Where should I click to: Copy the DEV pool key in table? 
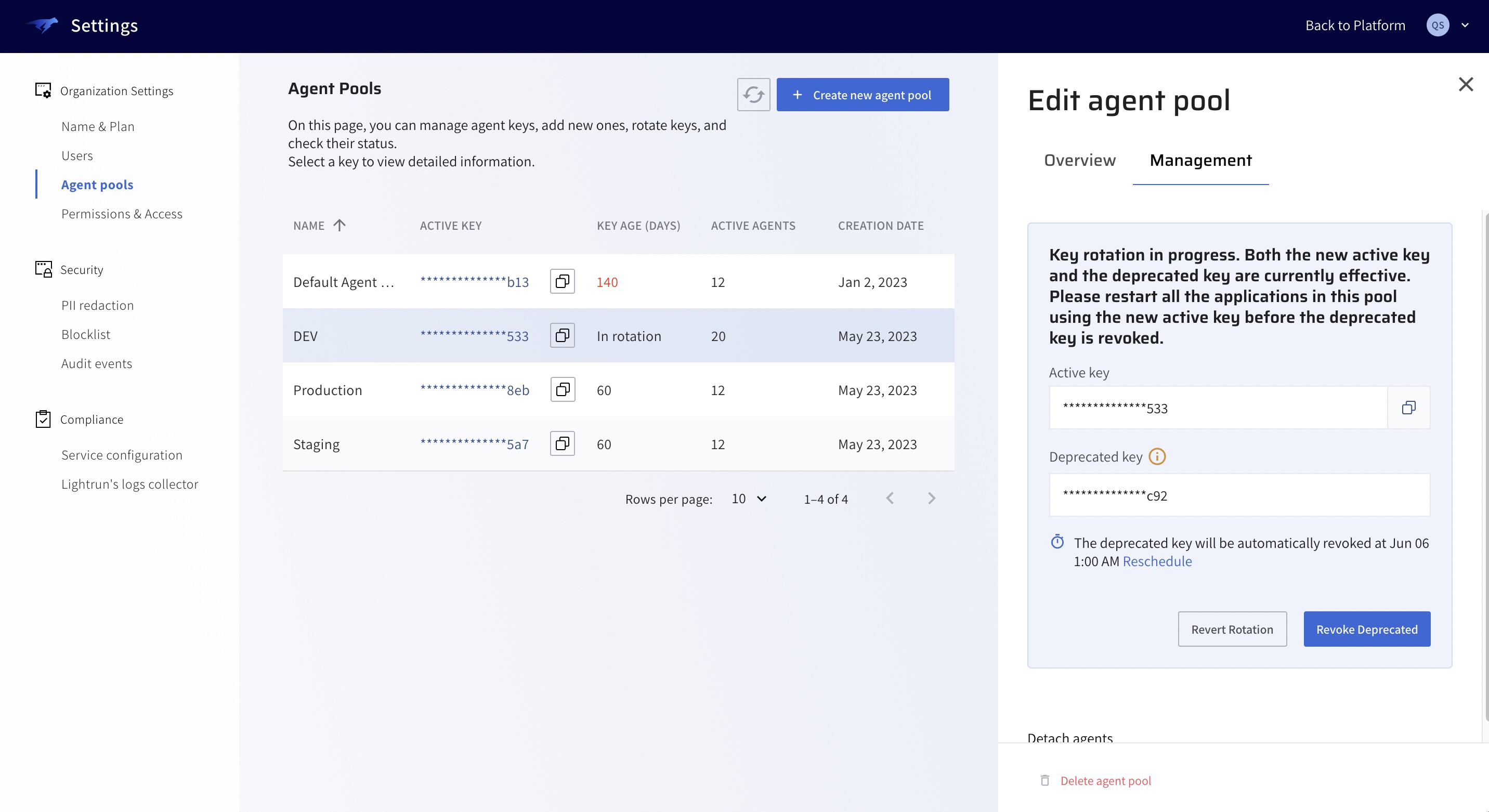562,336
